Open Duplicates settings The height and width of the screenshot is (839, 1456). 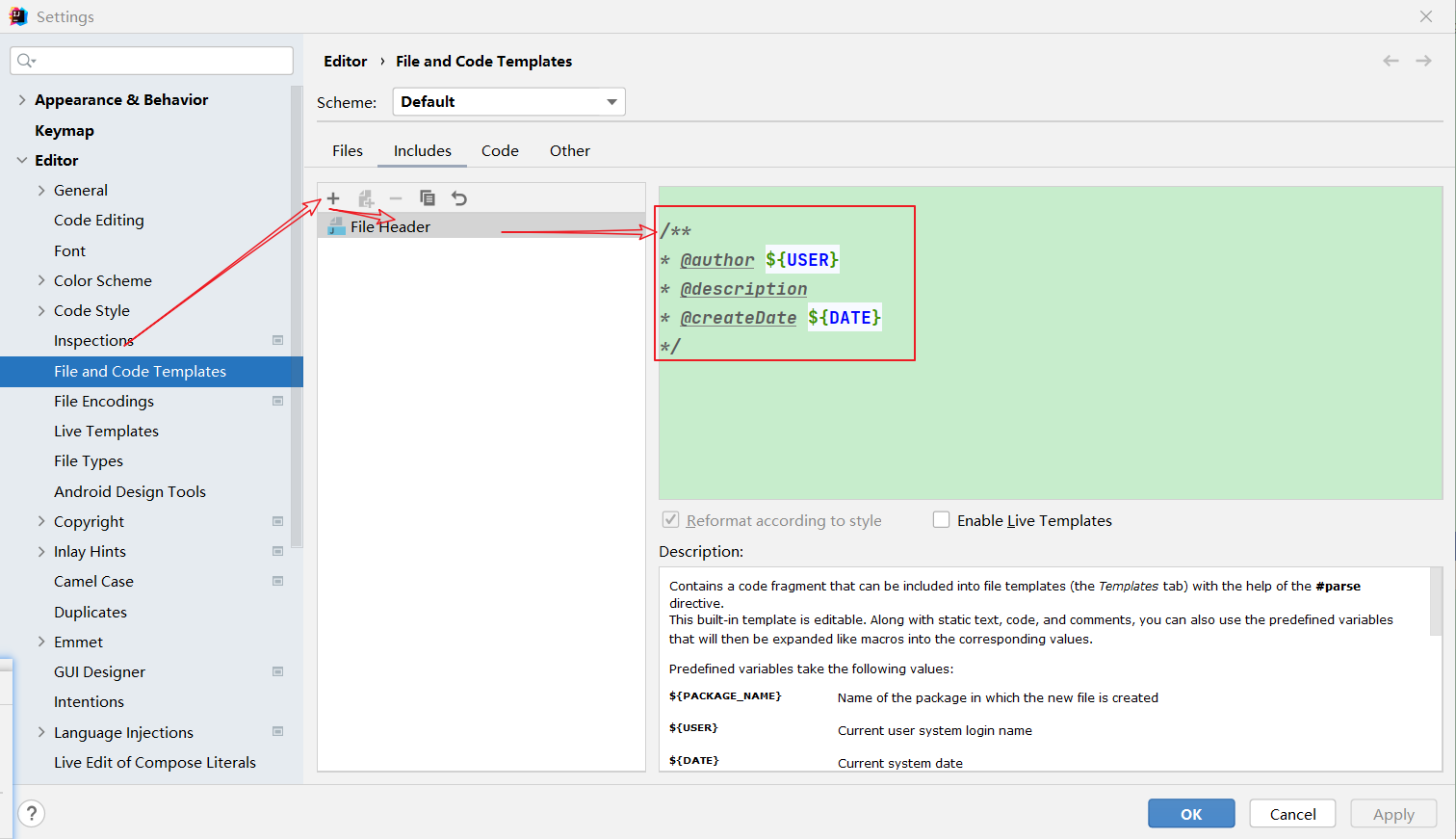pyautogui.click(x=91, y=612)
